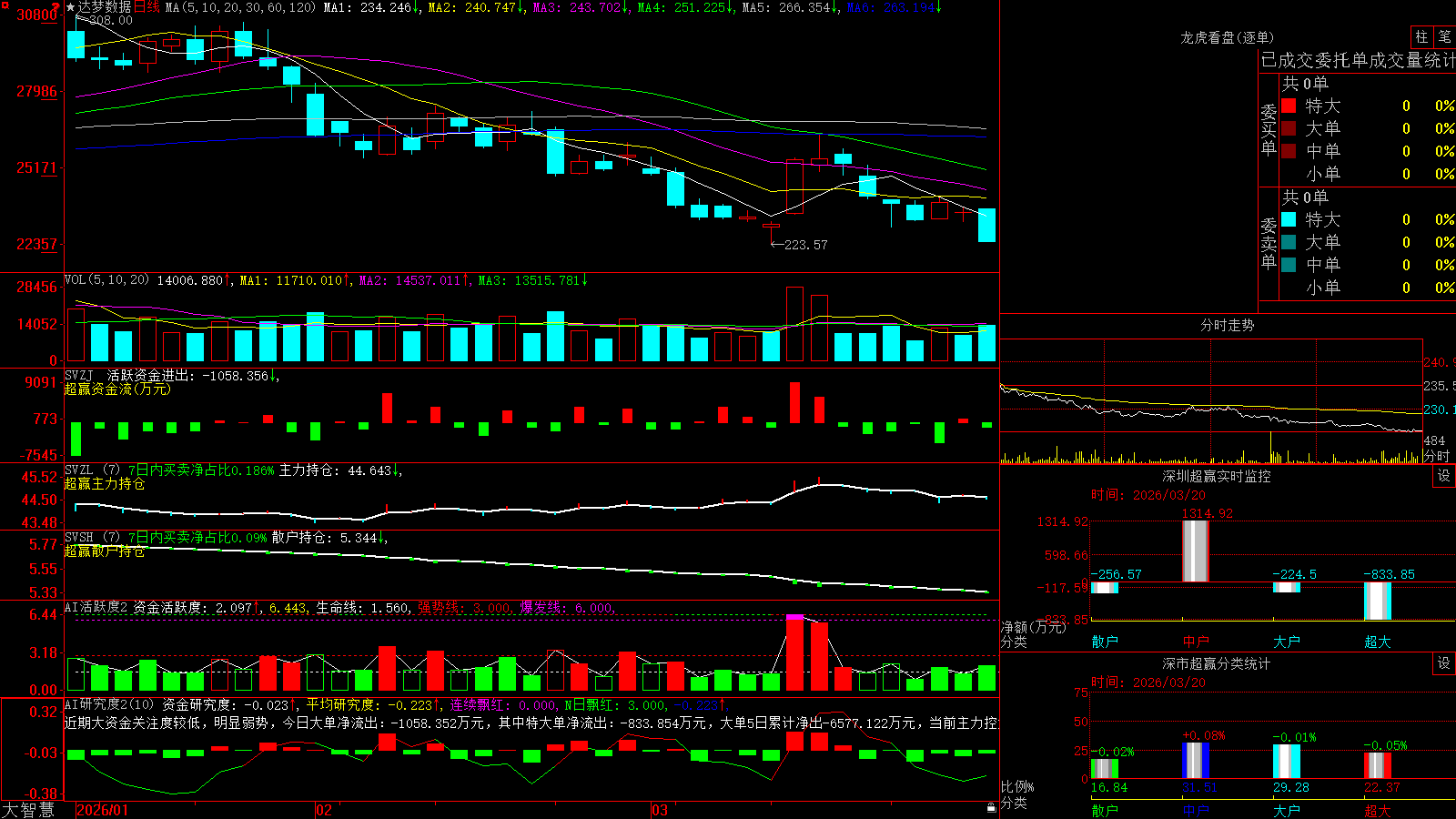Image resolution: width=1456 pixels, height=819 pixels.
Task: Select the 分时 label under intraday chart
Action: [x=1436, y=456]
